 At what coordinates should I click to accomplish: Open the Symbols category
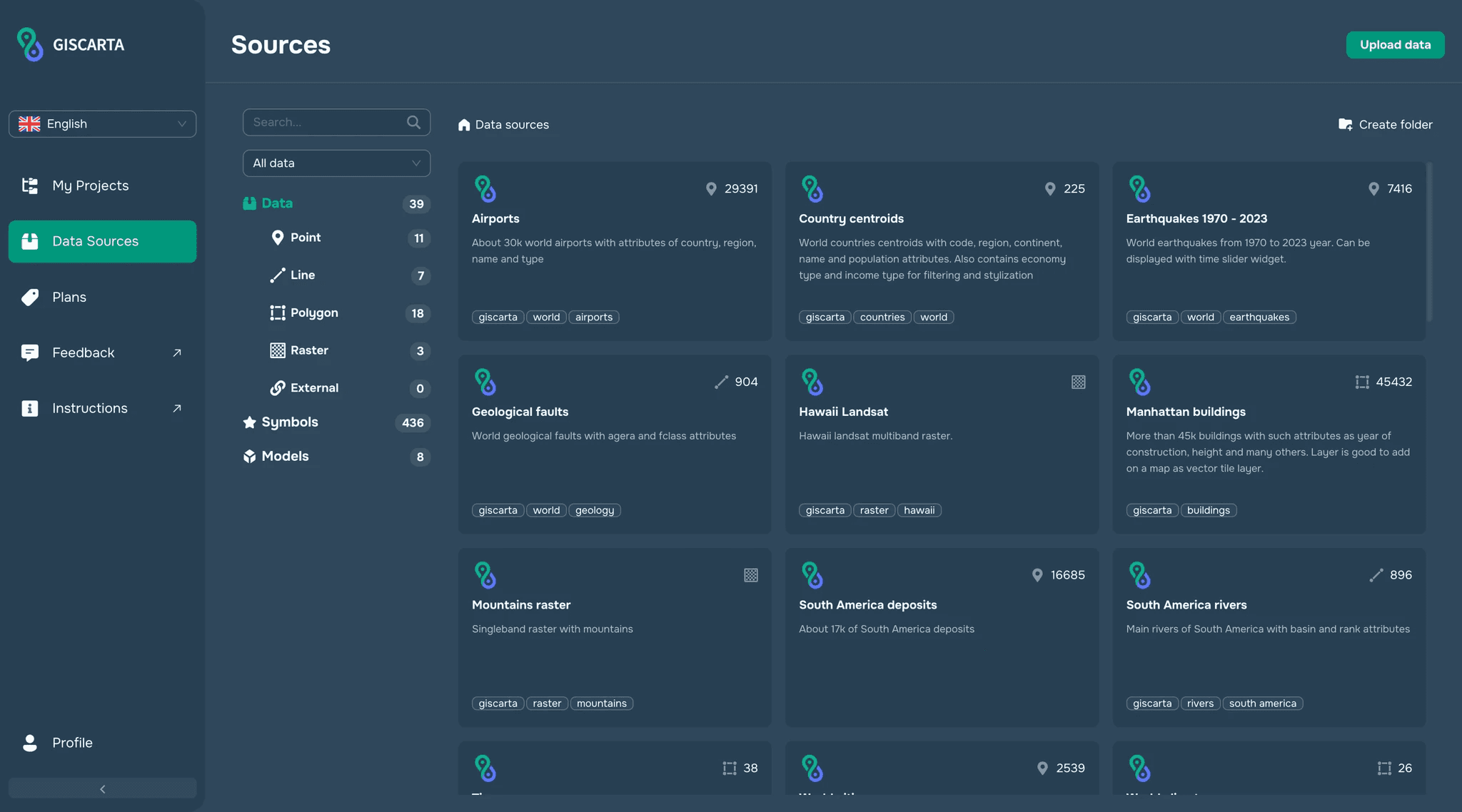point(289,422)
